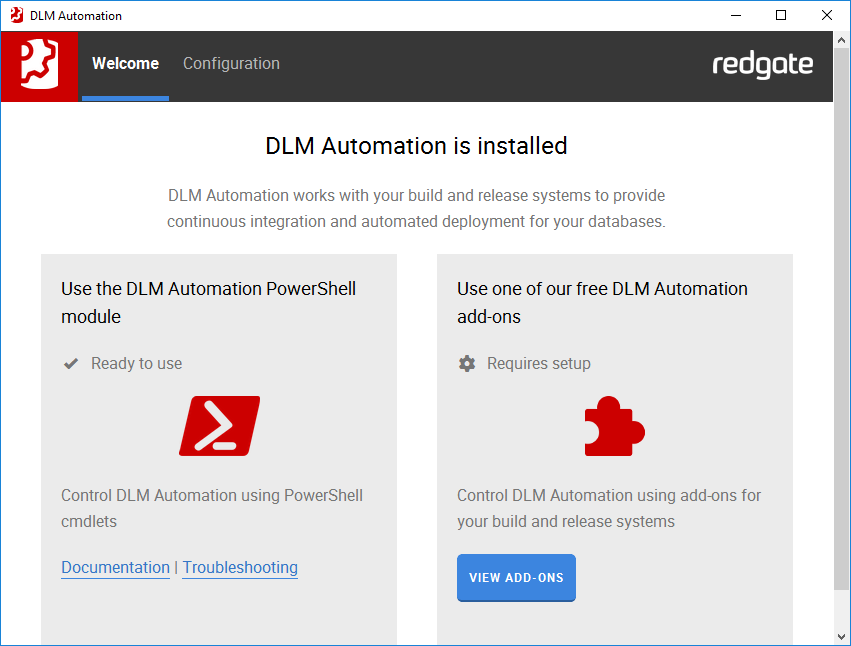Click the red PowerShell prompt icon
This screenshot has height=646, width=851.
pos(219,426)
